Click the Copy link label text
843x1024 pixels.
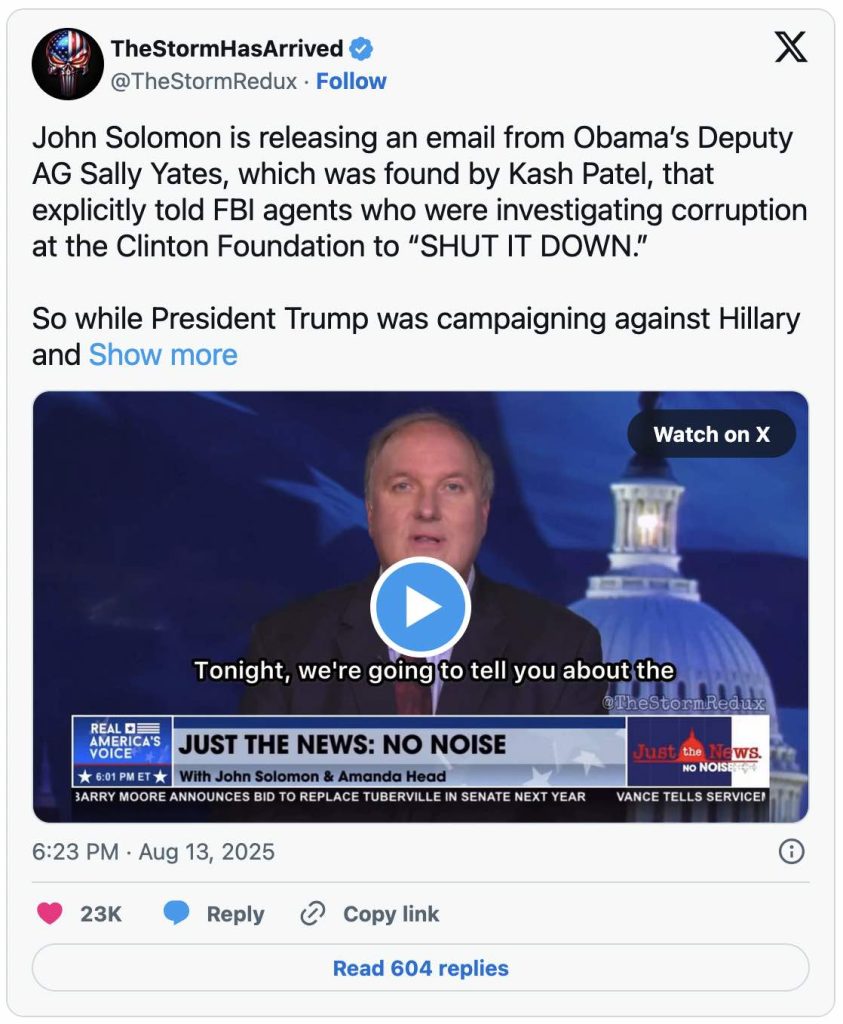click(x=391, y=914)
